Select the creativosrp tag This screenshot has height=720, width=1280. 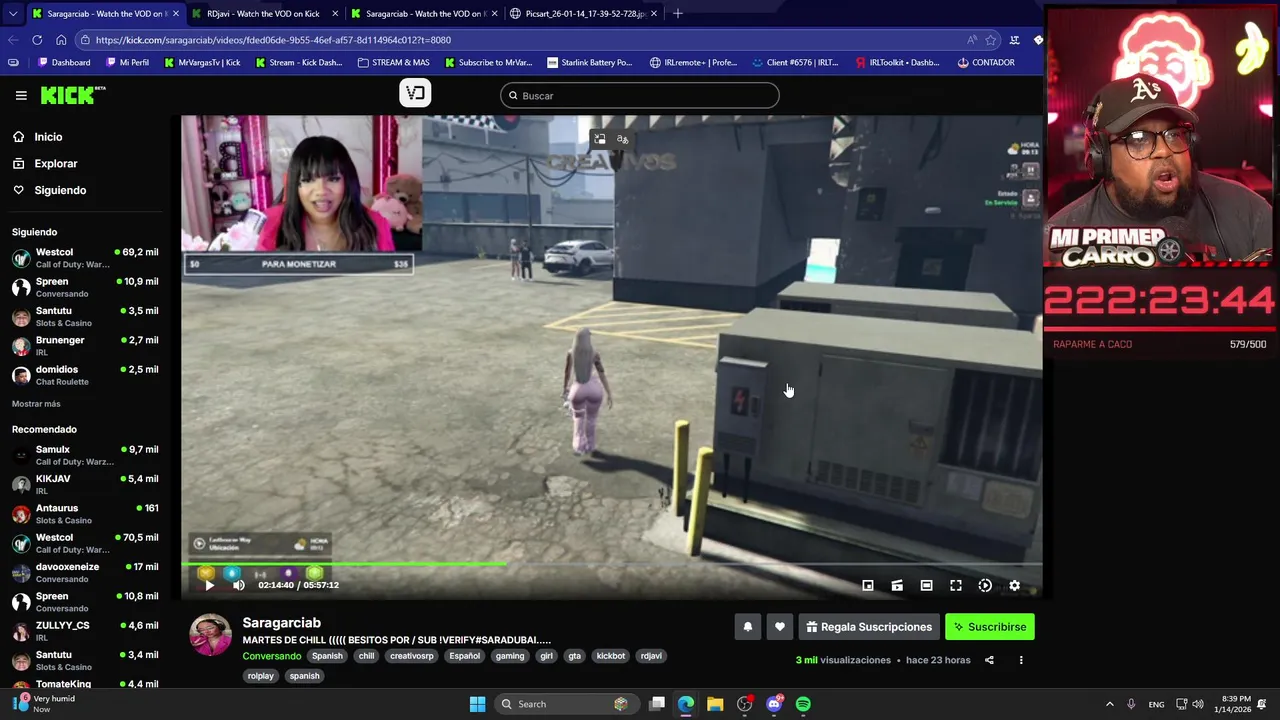[412, 656]
